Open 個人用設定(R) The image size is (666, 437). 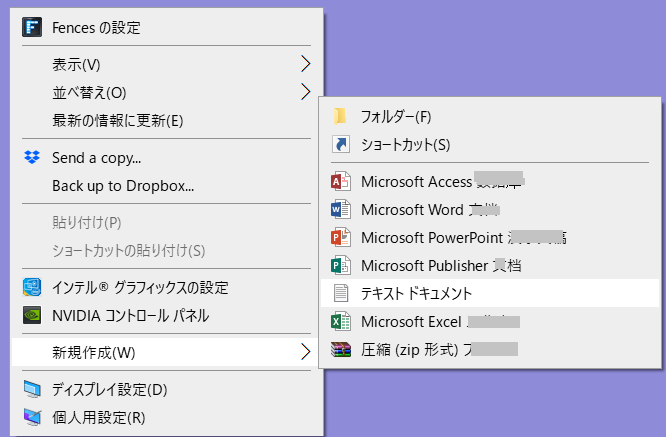click(166, 417)
